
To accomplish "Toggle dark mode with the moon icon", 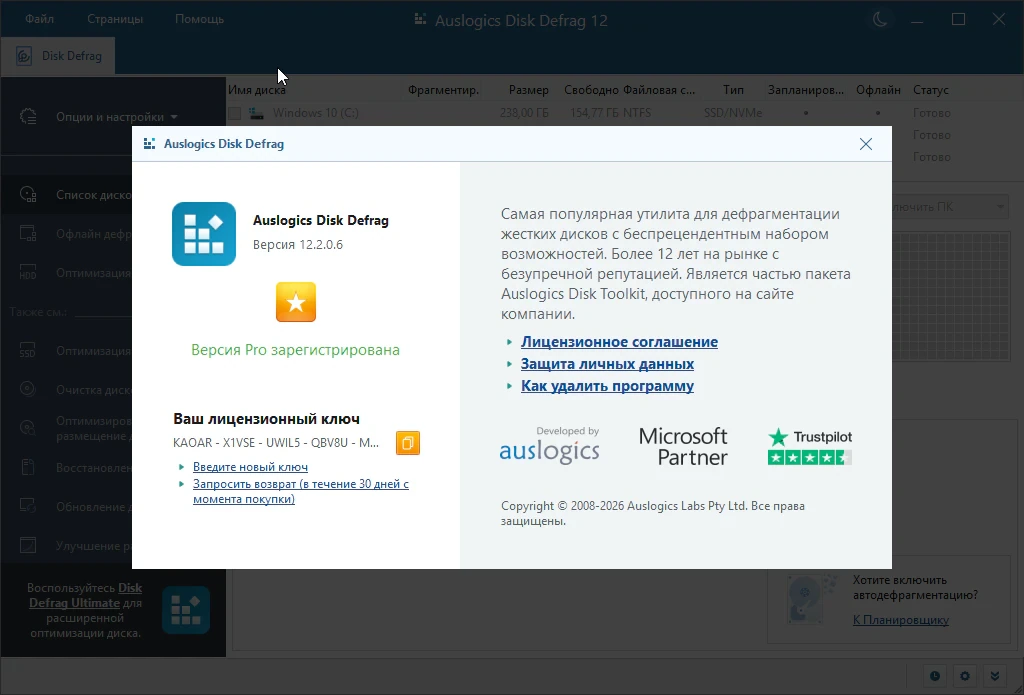I will coord(880,20).
